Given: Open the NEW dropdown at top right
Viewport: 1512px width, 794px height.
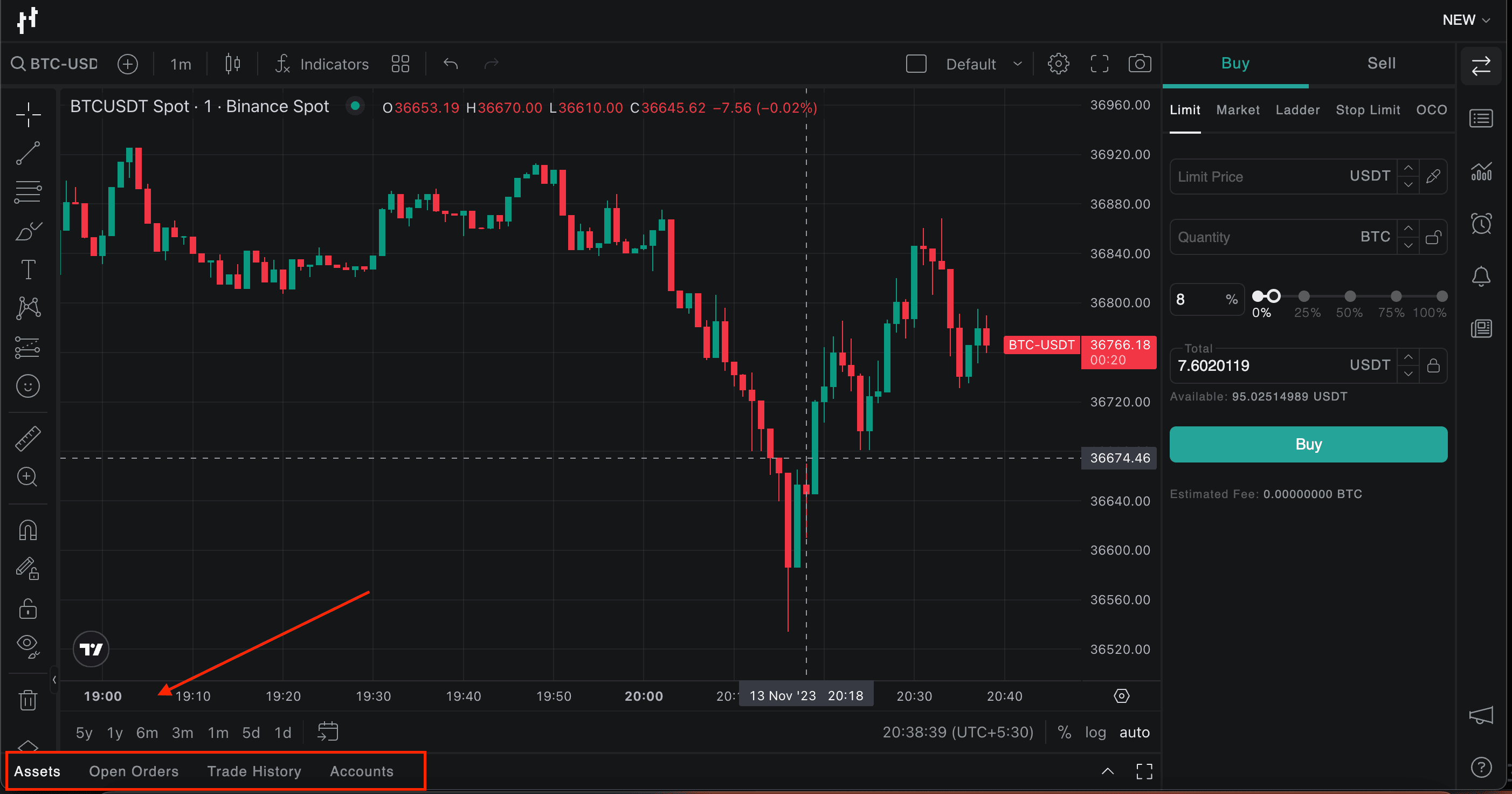Looking at the screenshot, I should 1465,19.
